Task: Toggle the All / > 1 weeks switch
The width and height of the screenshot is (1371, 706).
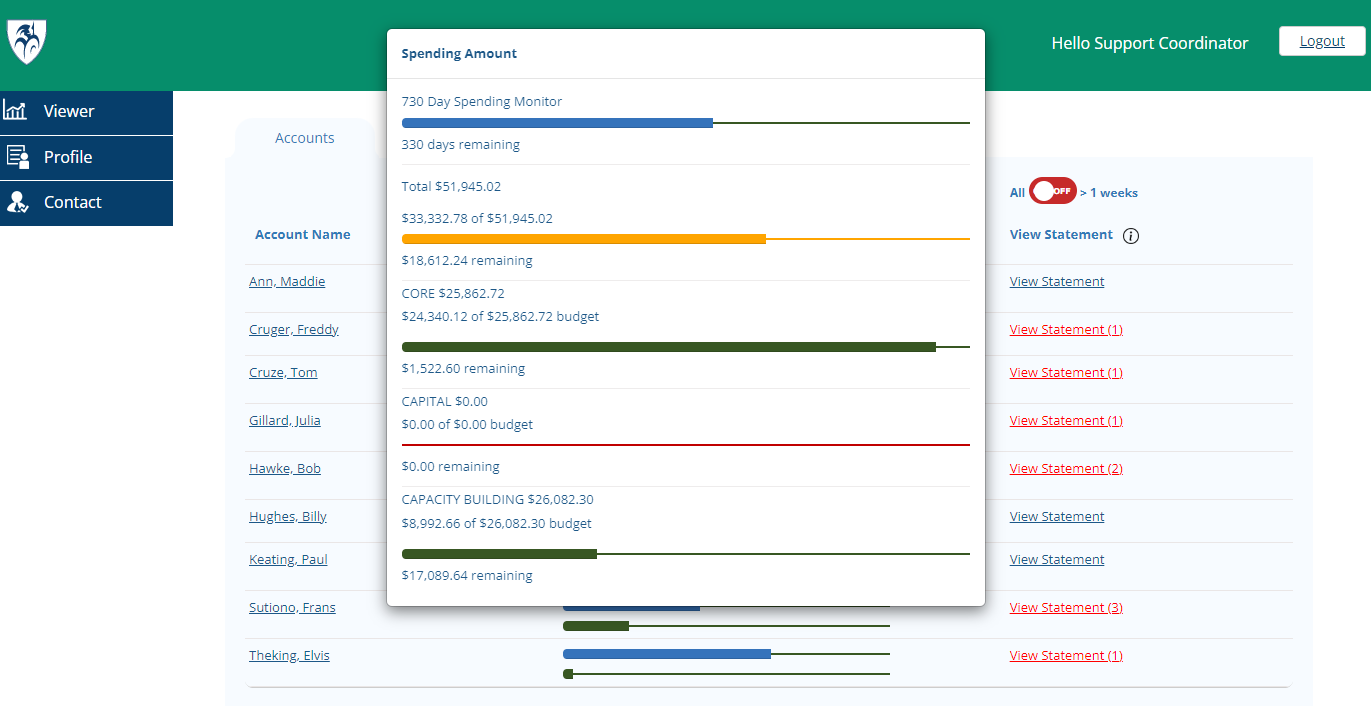Action: coord(1053,192)
